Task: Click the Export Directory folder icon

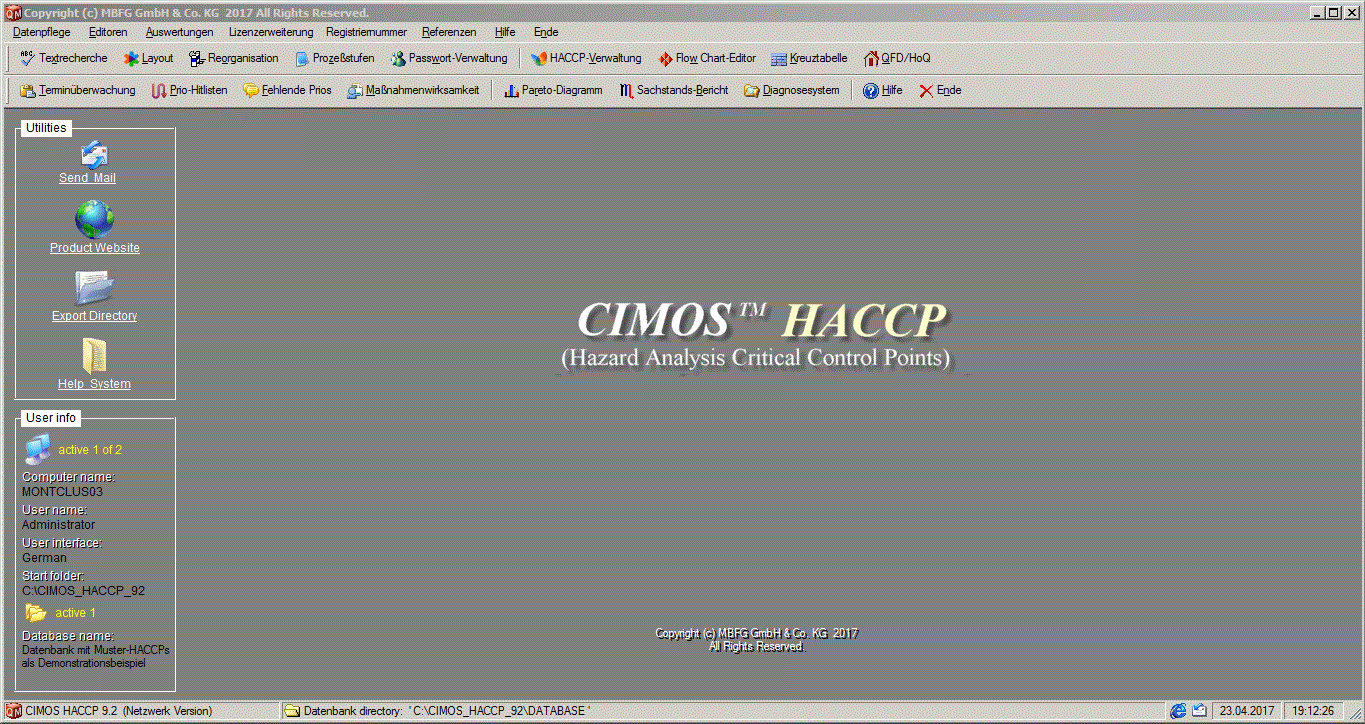Action: (94, 288)
